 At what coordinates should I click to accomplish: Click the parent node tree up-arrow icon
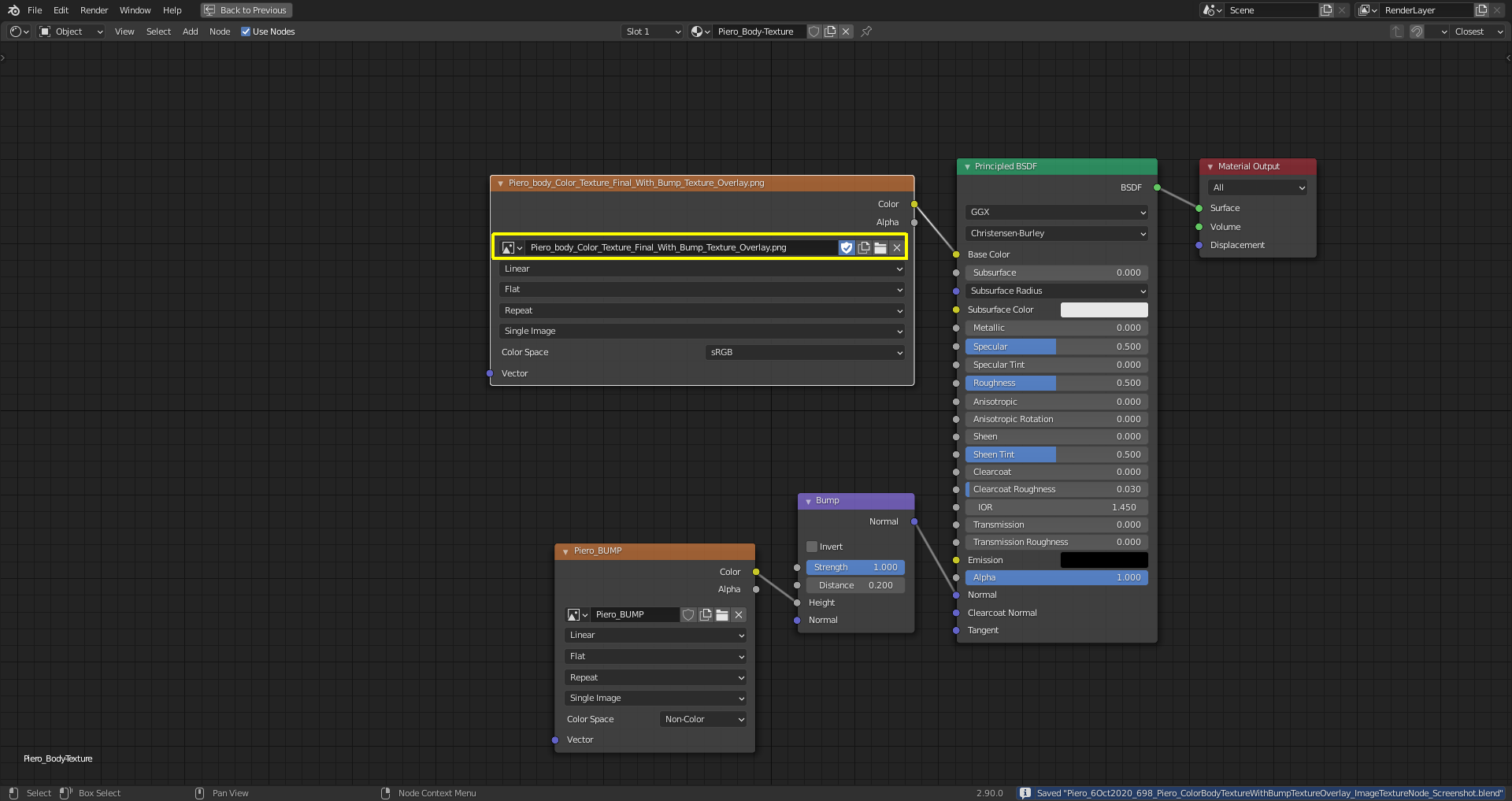(x=1397, y=32)
